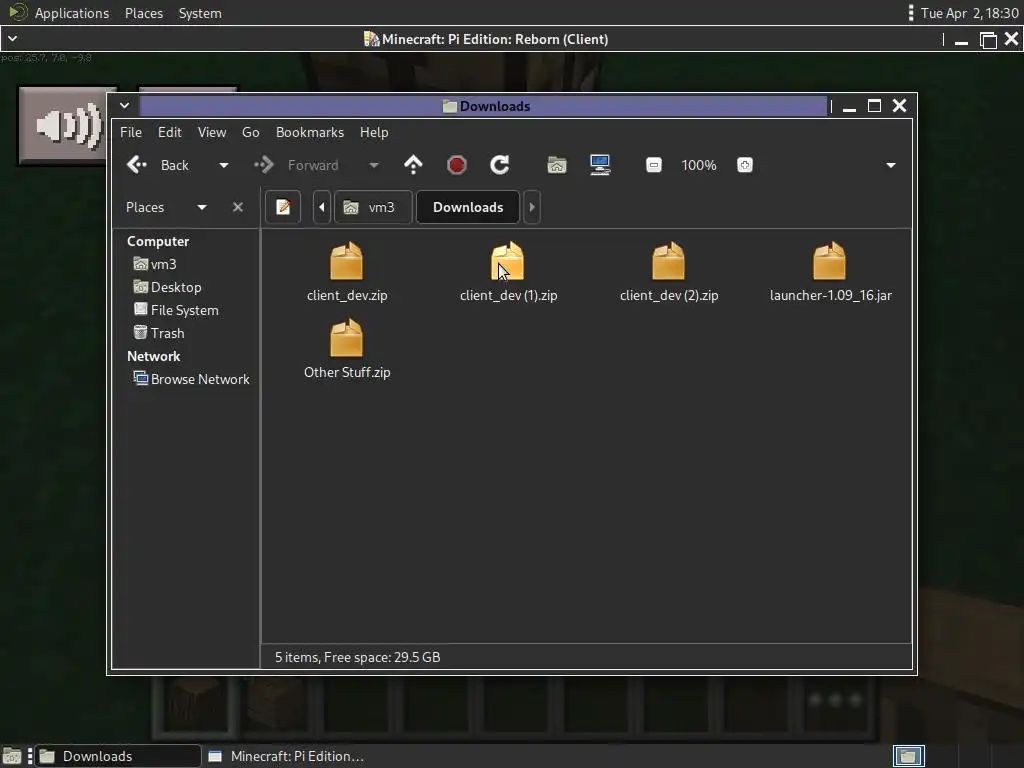Reload the folder with refresh icon
1024x768 pixels.
coord(500,165)
